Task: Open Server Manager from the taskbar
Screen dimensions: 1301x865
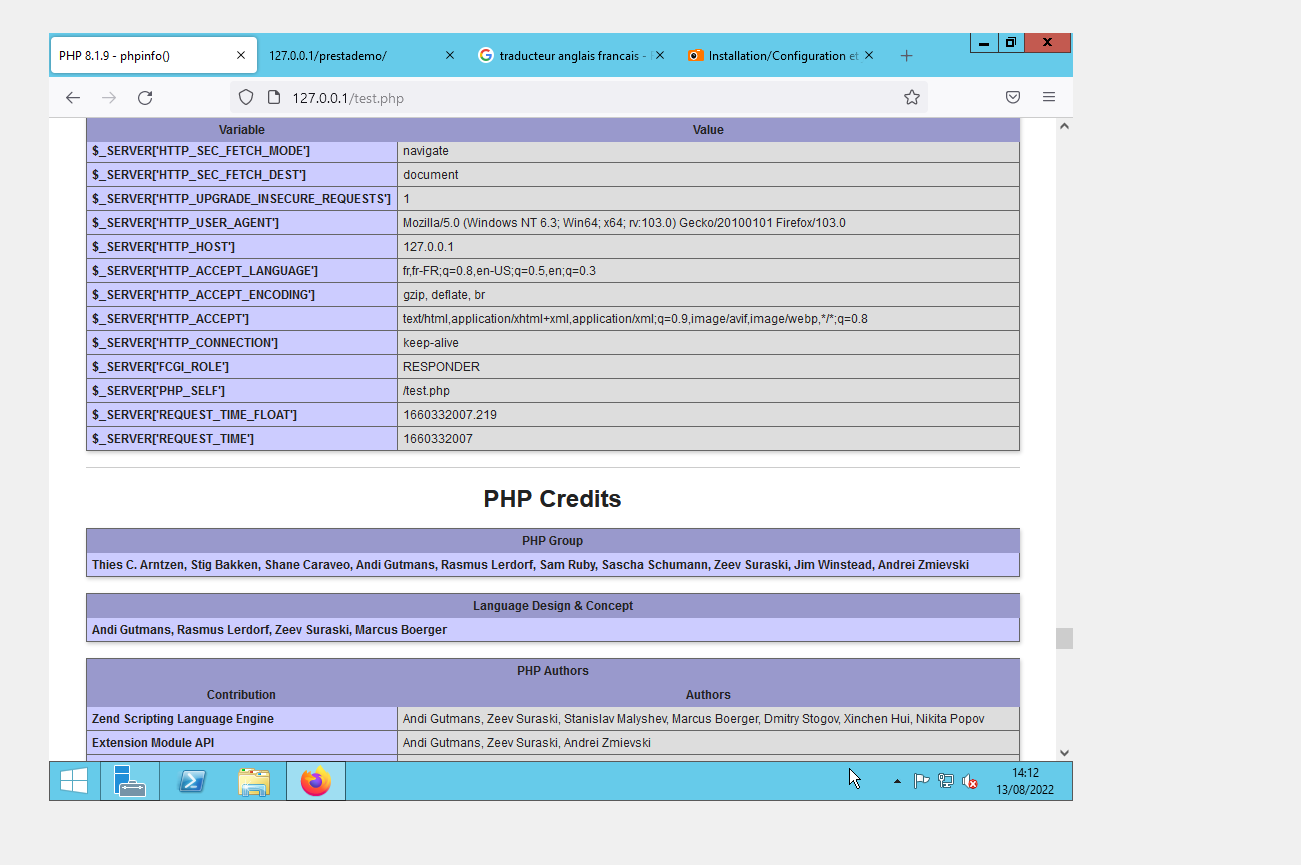Action: tap(129, 781)
